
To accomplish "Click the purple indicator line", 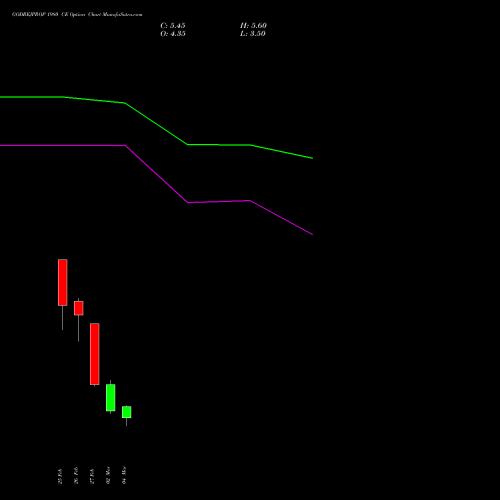I will pyautogui.click(x=156, y=174).
